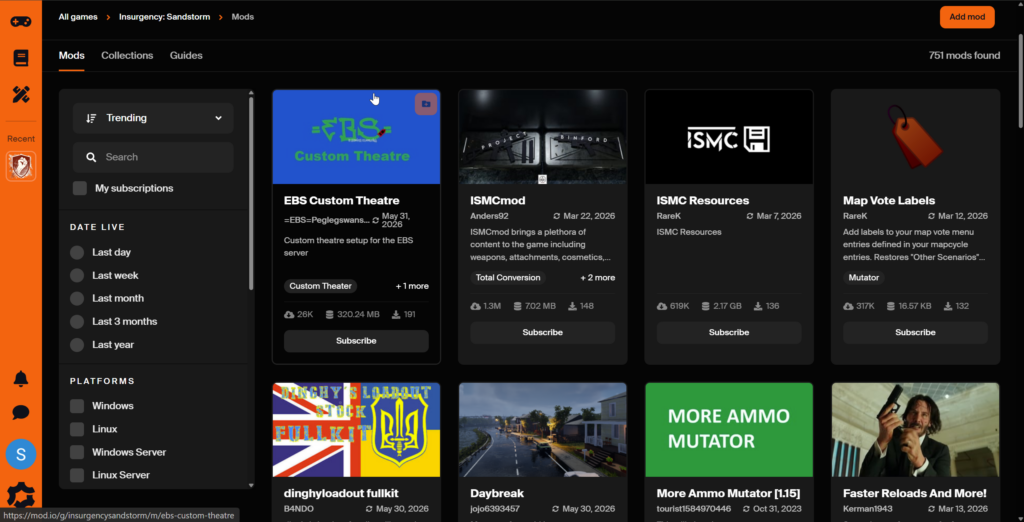Open the games controller icon in sidebar
1024x522 pixels.
coord(21,21)
